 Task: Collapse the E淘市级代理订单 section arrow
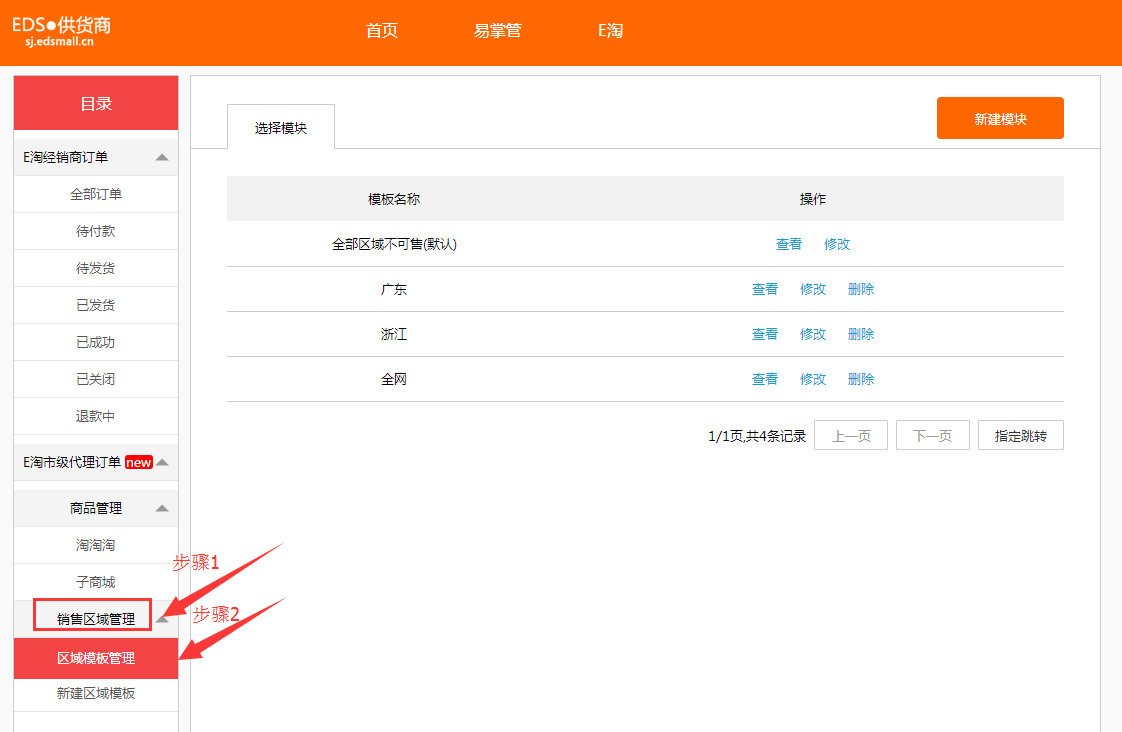(162, 462)
